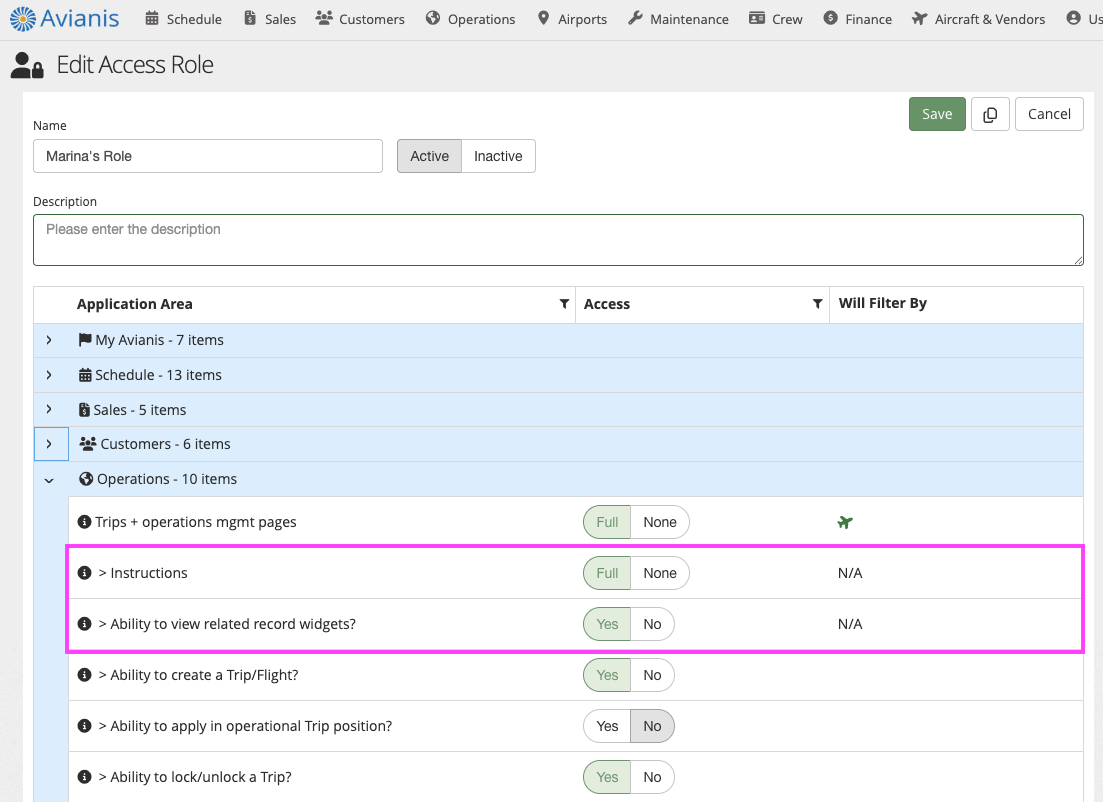Expand the My Avianis group row
This screenshot has height=802, width=1103.
click(x=49, y=340)
